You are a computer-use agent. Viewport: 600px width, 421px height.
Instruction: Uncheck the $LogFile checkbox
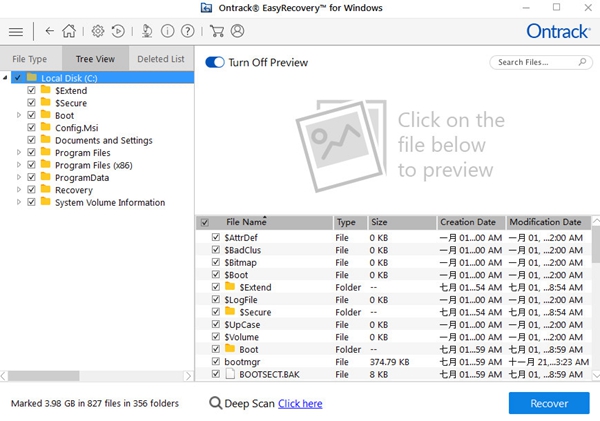tap(216, 299)
